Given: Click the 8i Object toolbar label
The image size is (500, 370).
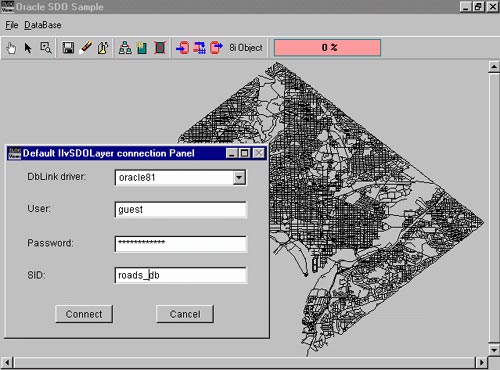Looking at the screenshot, I should tap(246, 48).
